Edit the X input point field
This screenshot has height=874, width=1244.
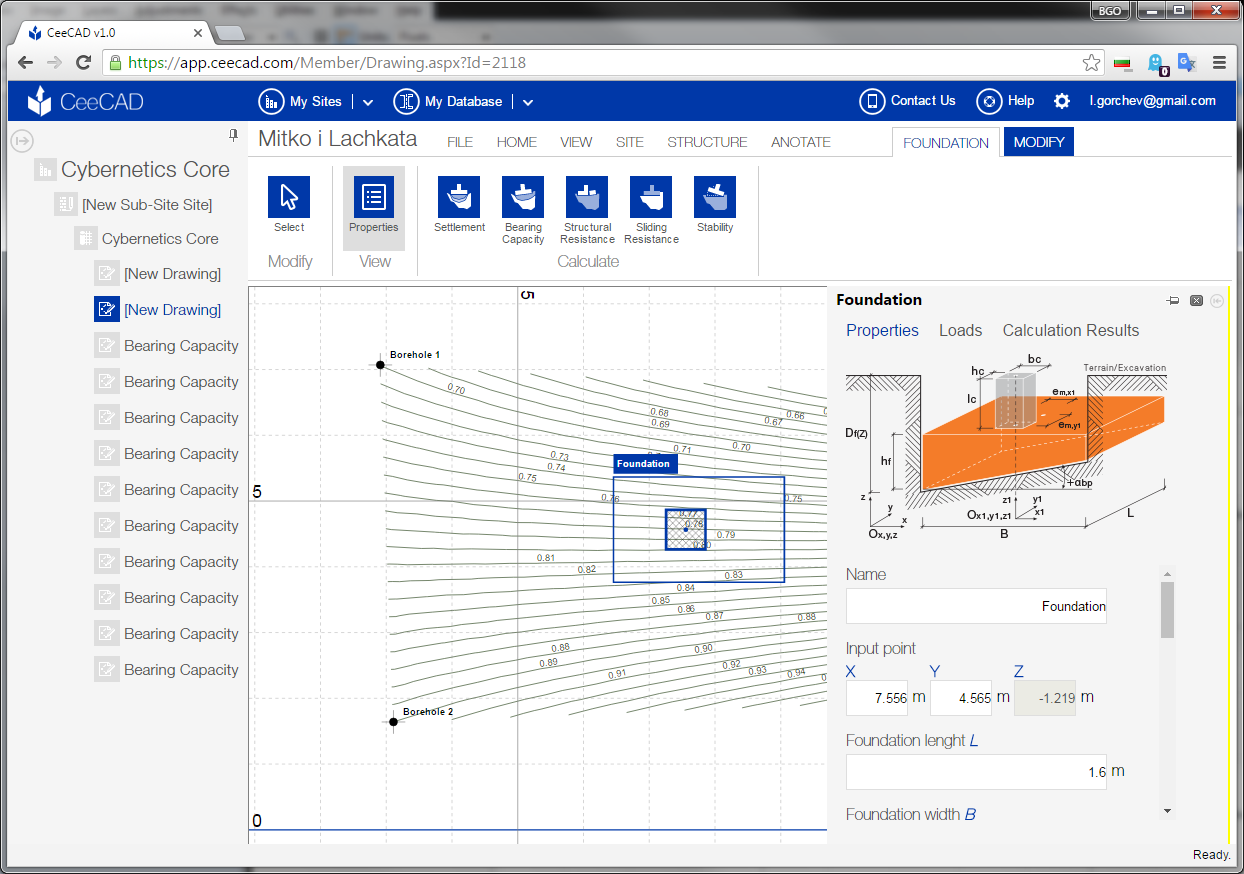876,698
